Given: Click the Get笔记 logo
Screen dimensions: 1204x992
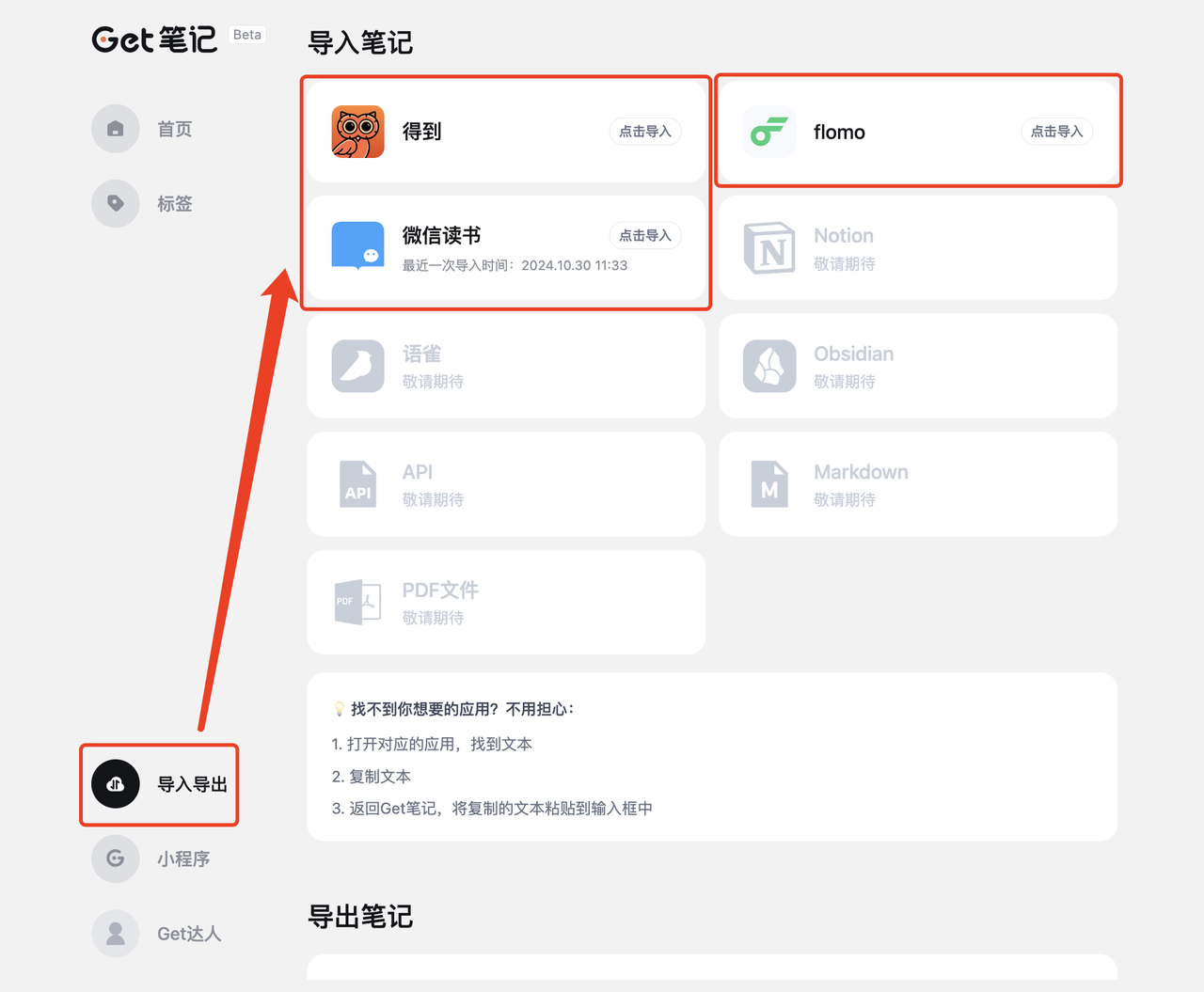Looking at the screenshot, I should click(154, 39).
